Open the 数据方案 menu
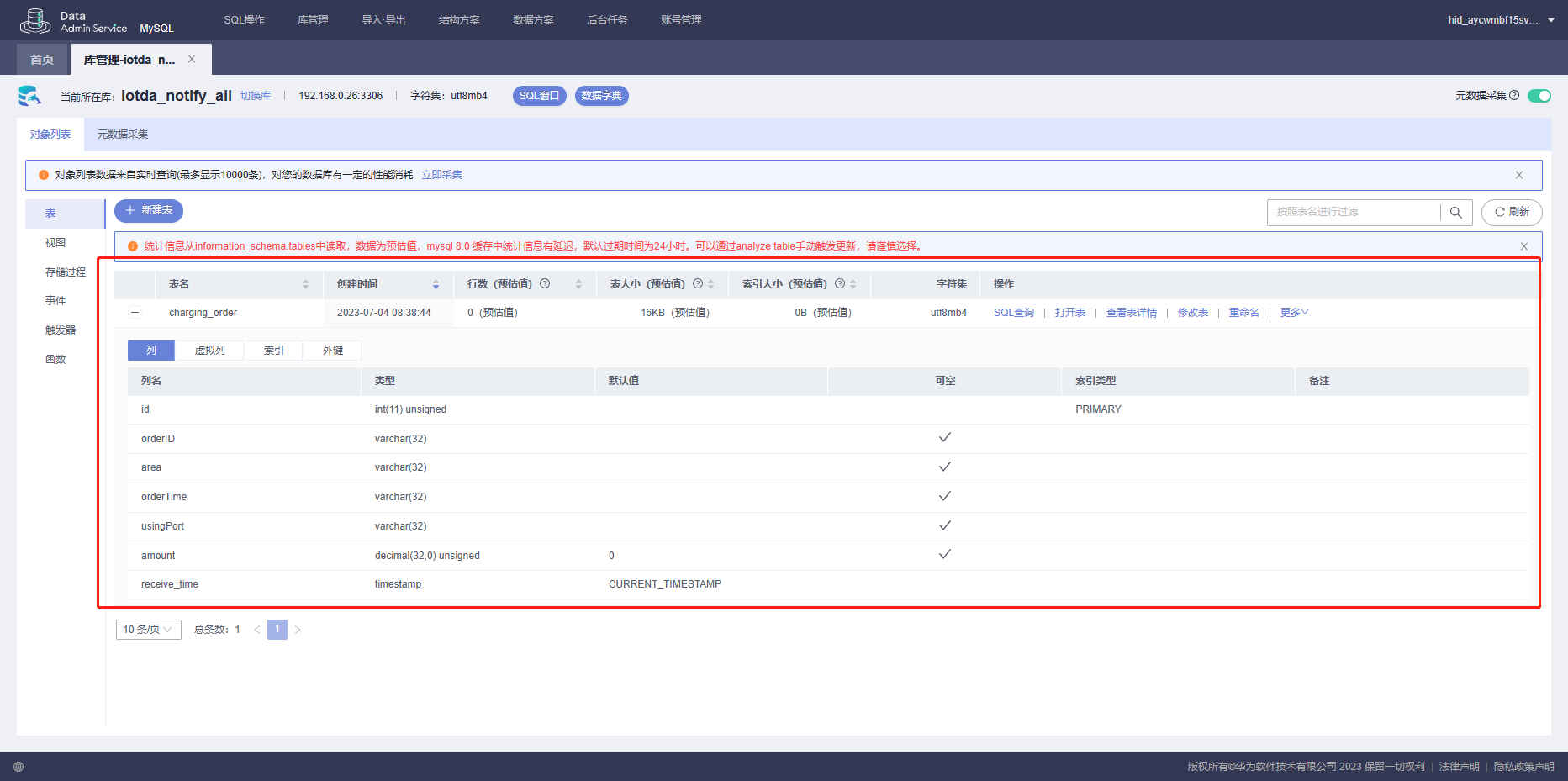The height and width of the screenshot is (781, 1568). (x=533, y=20)
